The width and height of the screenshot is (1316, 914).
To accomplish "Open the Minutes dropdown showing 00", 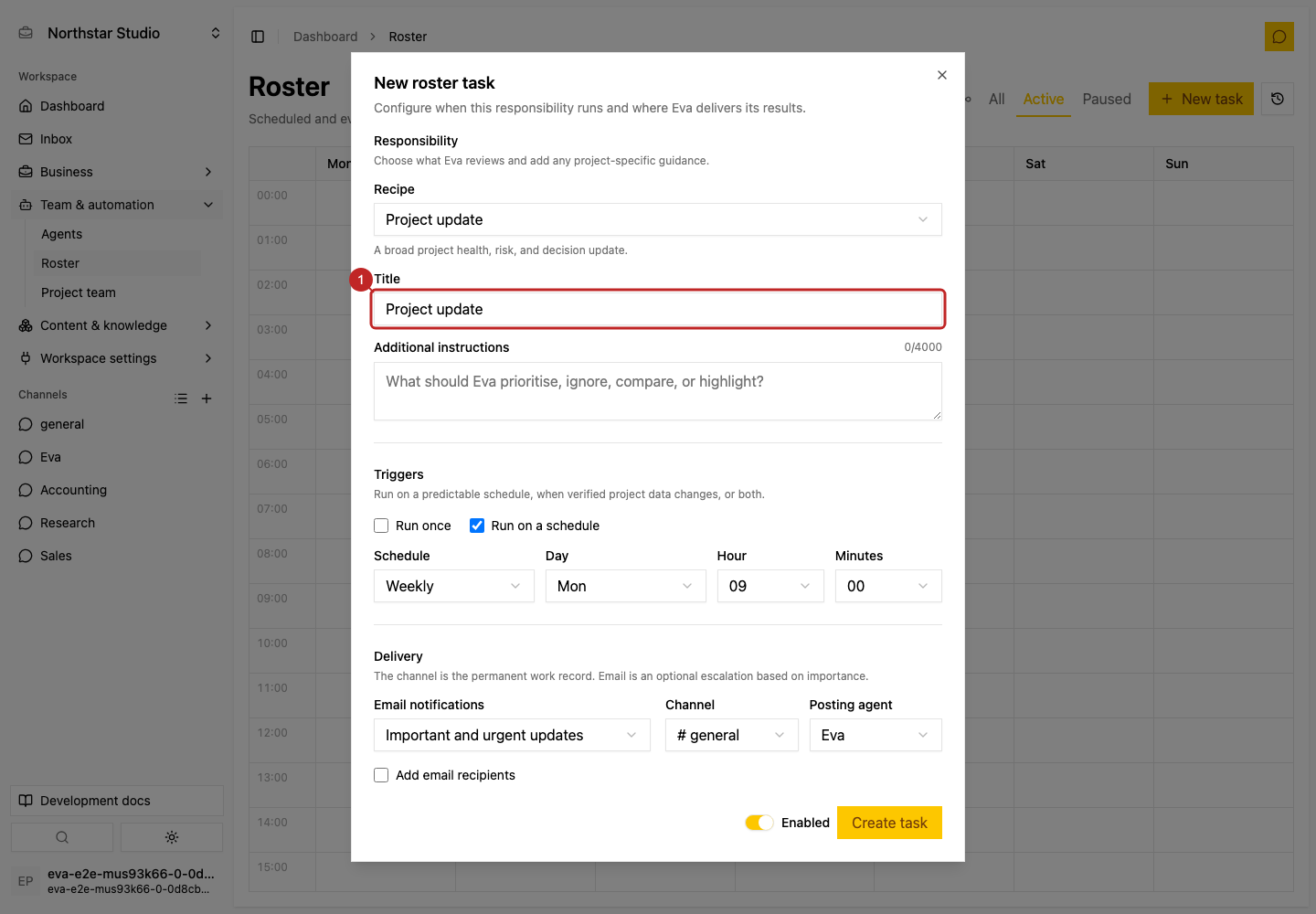I will point(888,586).
